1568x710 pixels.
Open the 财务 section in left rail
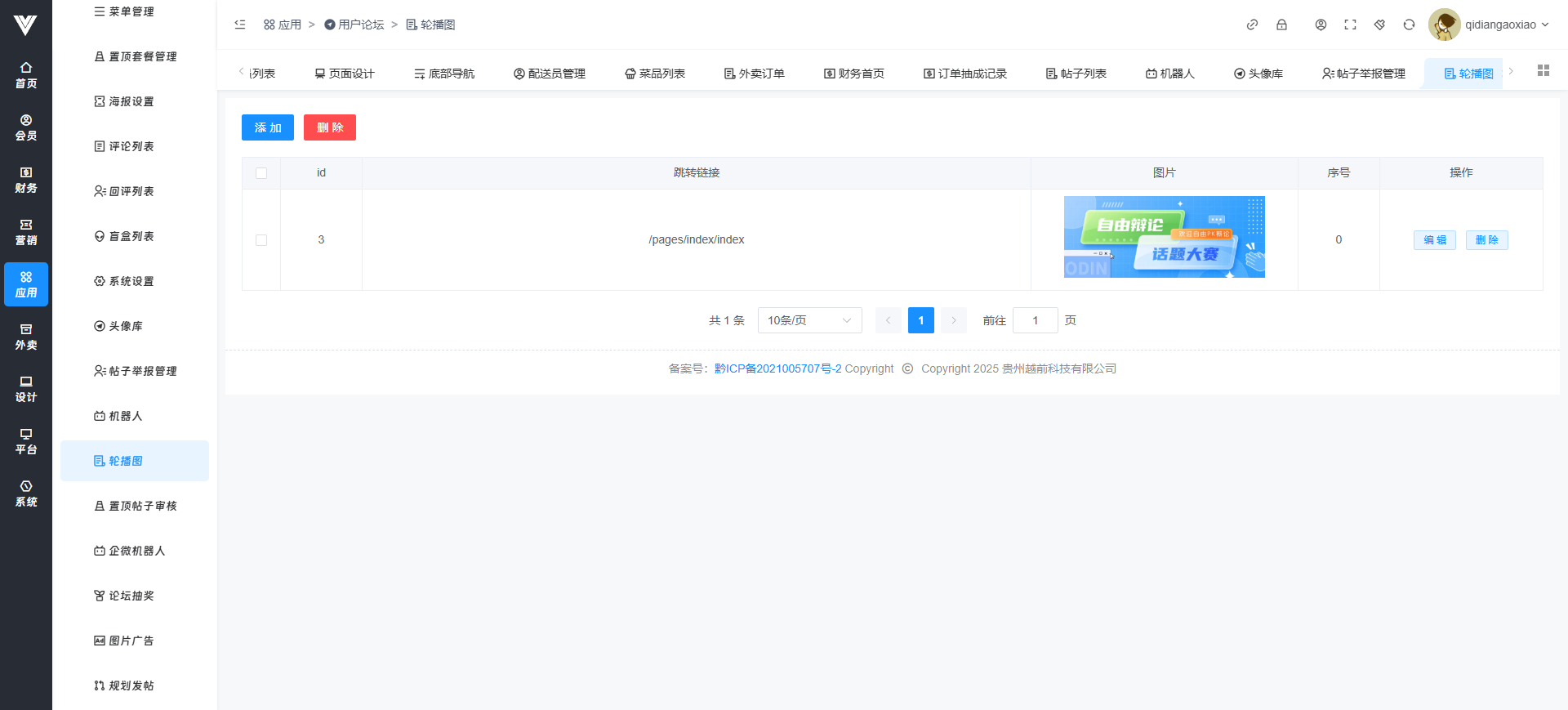26,180
